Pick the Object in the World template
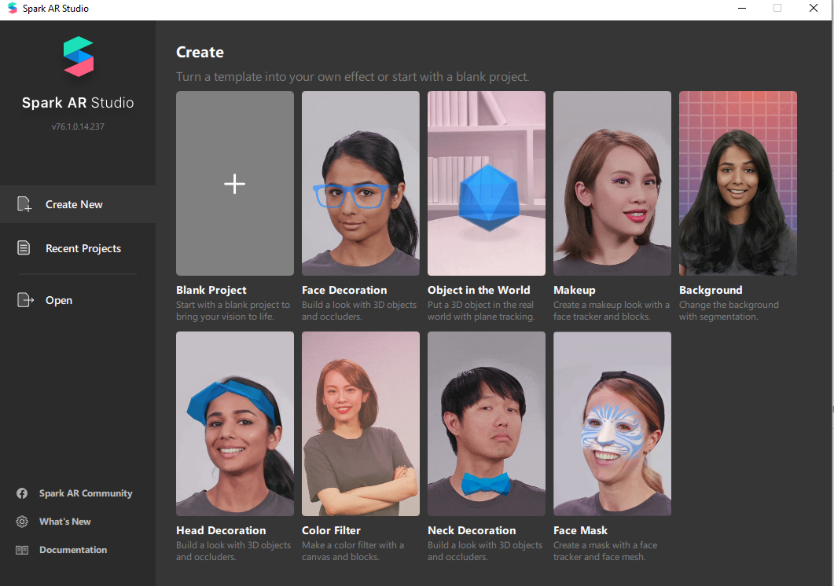This screenshot has width=834, height=586. point(486,184)
